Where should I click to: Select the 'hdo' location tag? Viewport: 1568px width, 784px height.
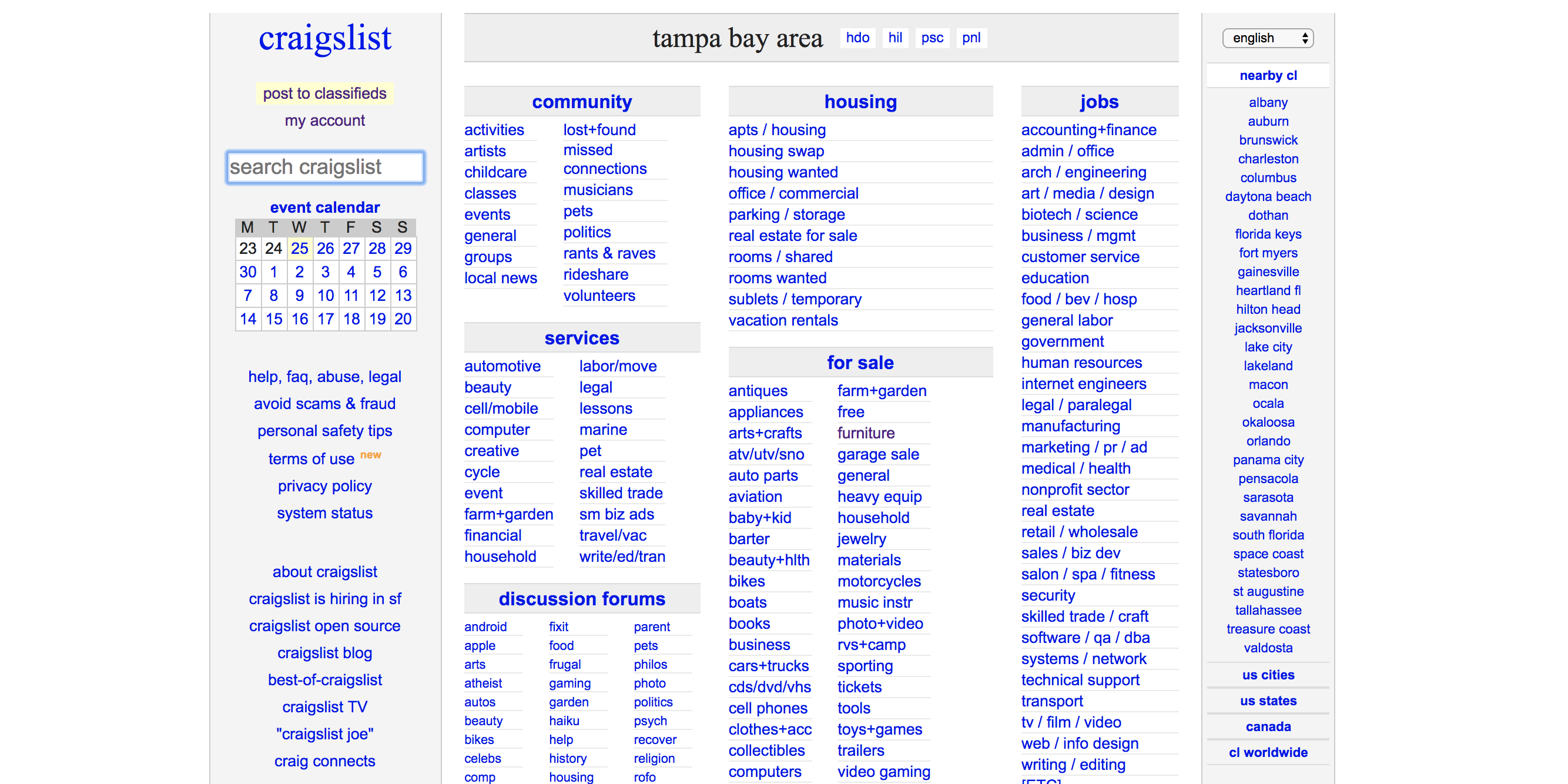click(x=859, y=39)
